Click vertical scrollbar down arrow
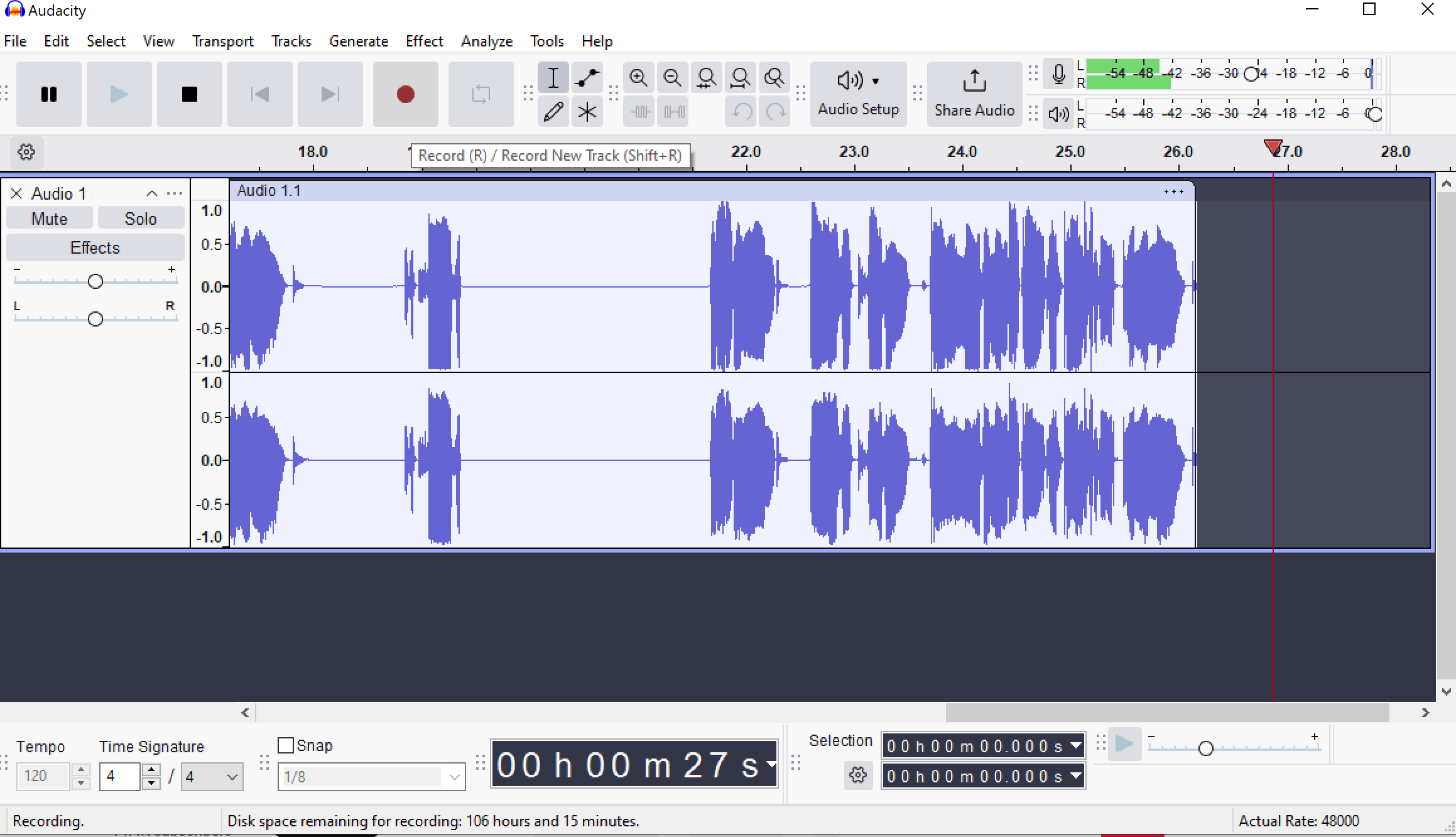1456x837 pixels. [x=1447, y=691]
